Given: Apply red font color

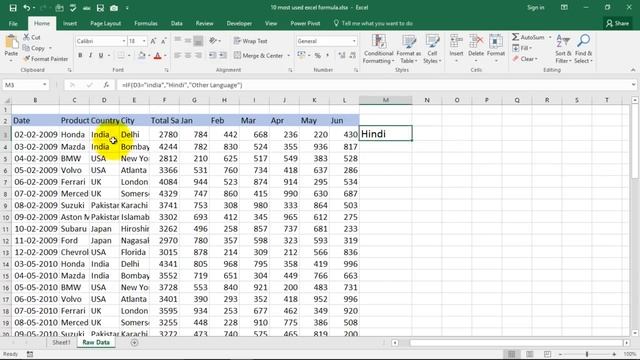Looking at the screenshot, I should (x=158, y=56).
